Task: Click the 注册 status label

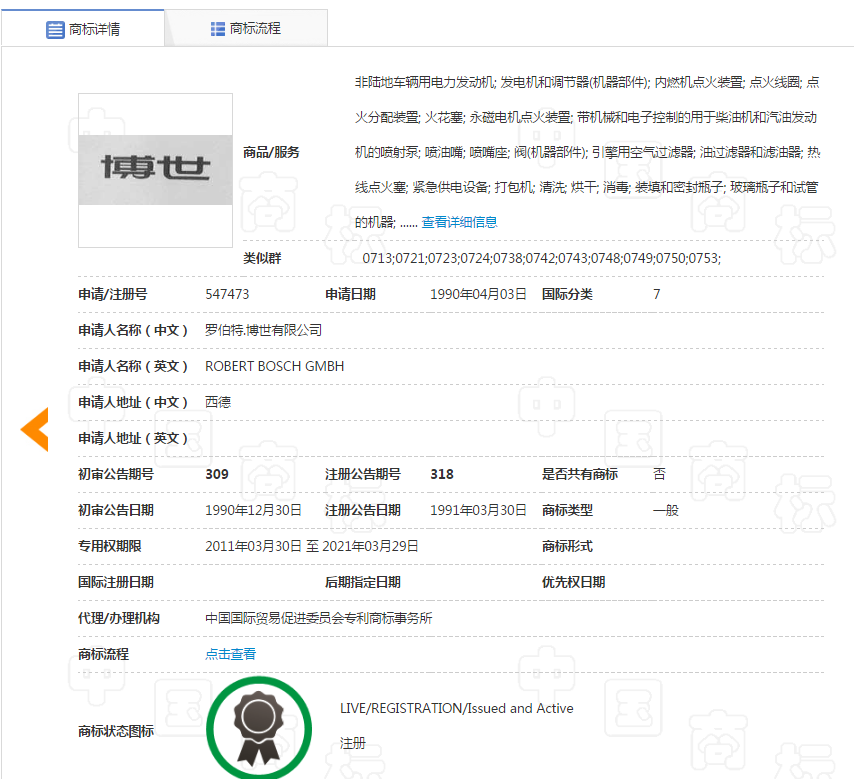Action: click(346, 743)
